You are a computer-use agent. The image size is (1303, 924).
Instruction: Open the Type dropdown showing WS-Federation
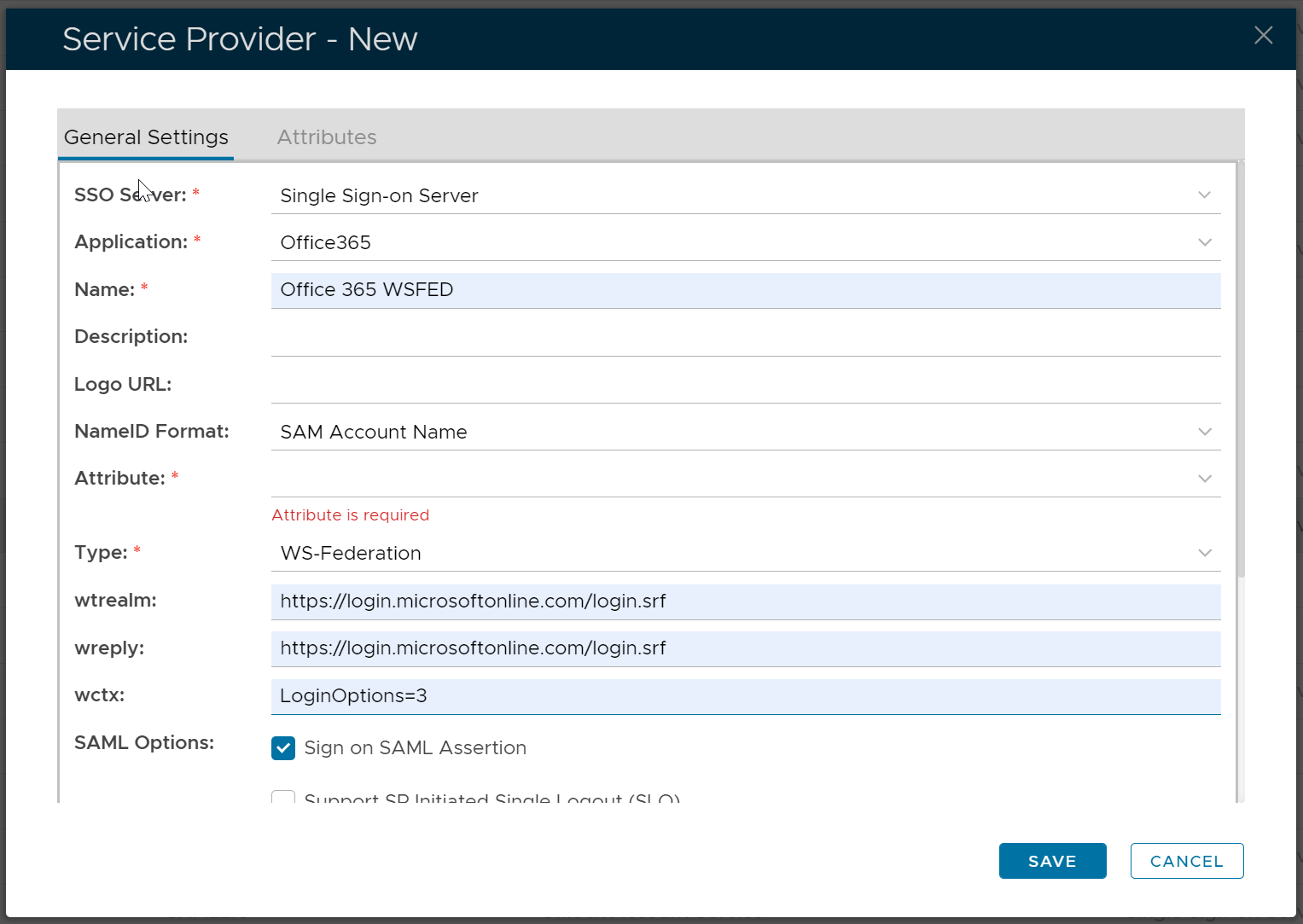745,553
